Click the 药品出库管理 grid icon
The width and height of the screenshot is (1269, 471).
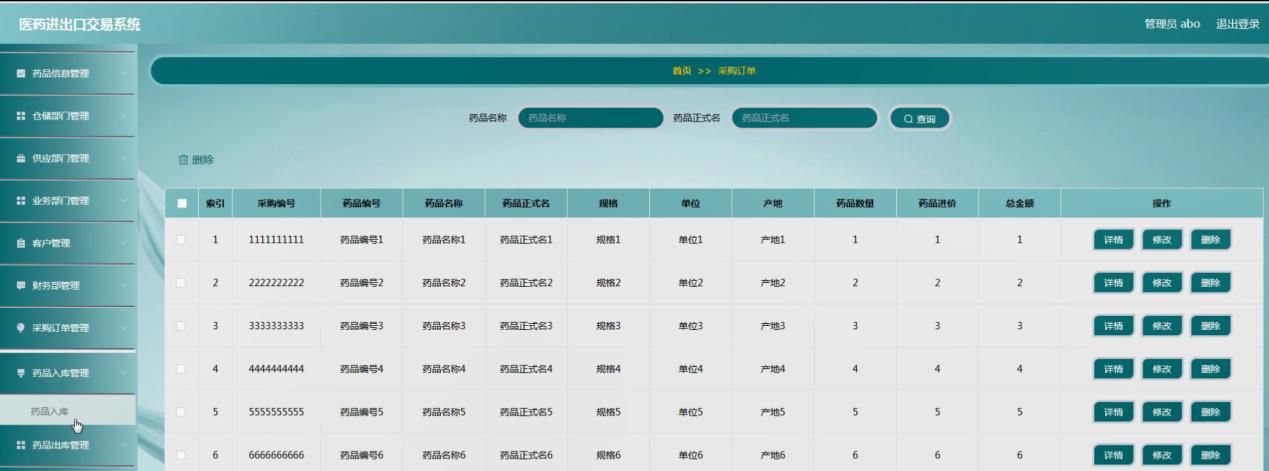point(20,445)
